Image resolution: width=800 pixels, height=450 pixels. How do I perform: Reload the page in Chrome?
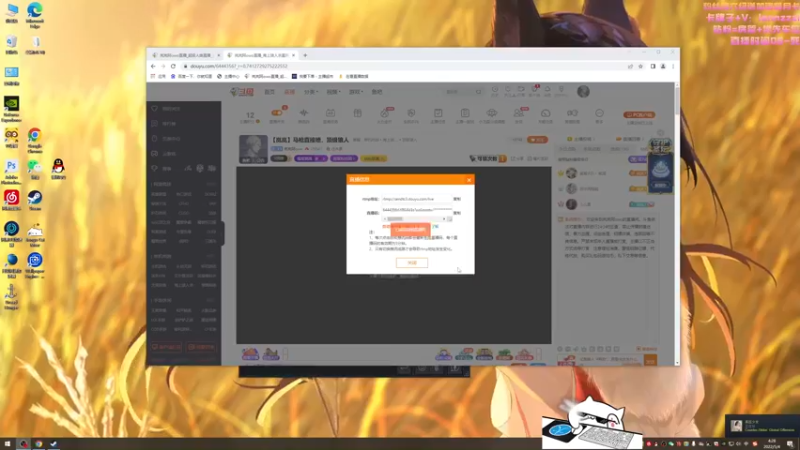click(173, 66)
